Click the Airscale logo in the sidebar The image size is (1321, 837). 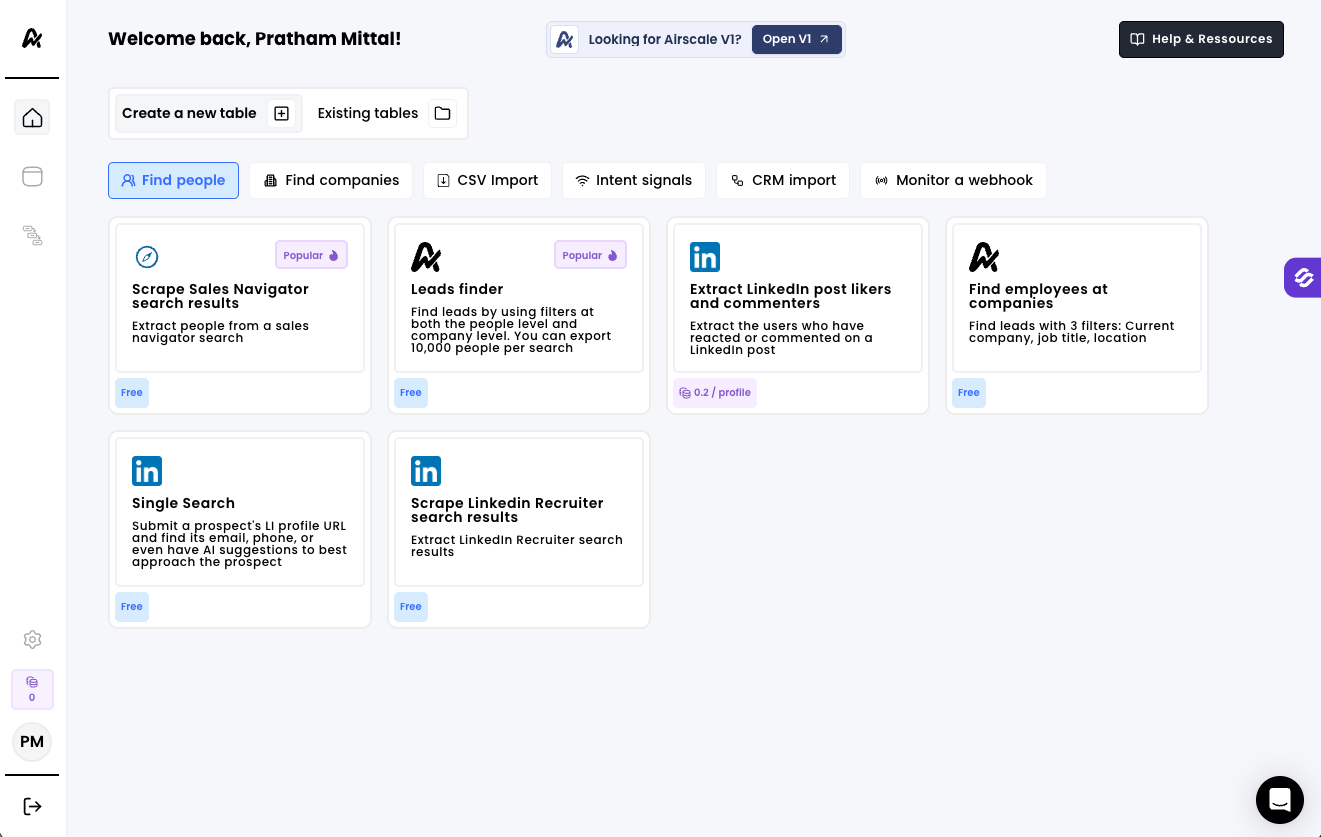click(x=32, y=38)
